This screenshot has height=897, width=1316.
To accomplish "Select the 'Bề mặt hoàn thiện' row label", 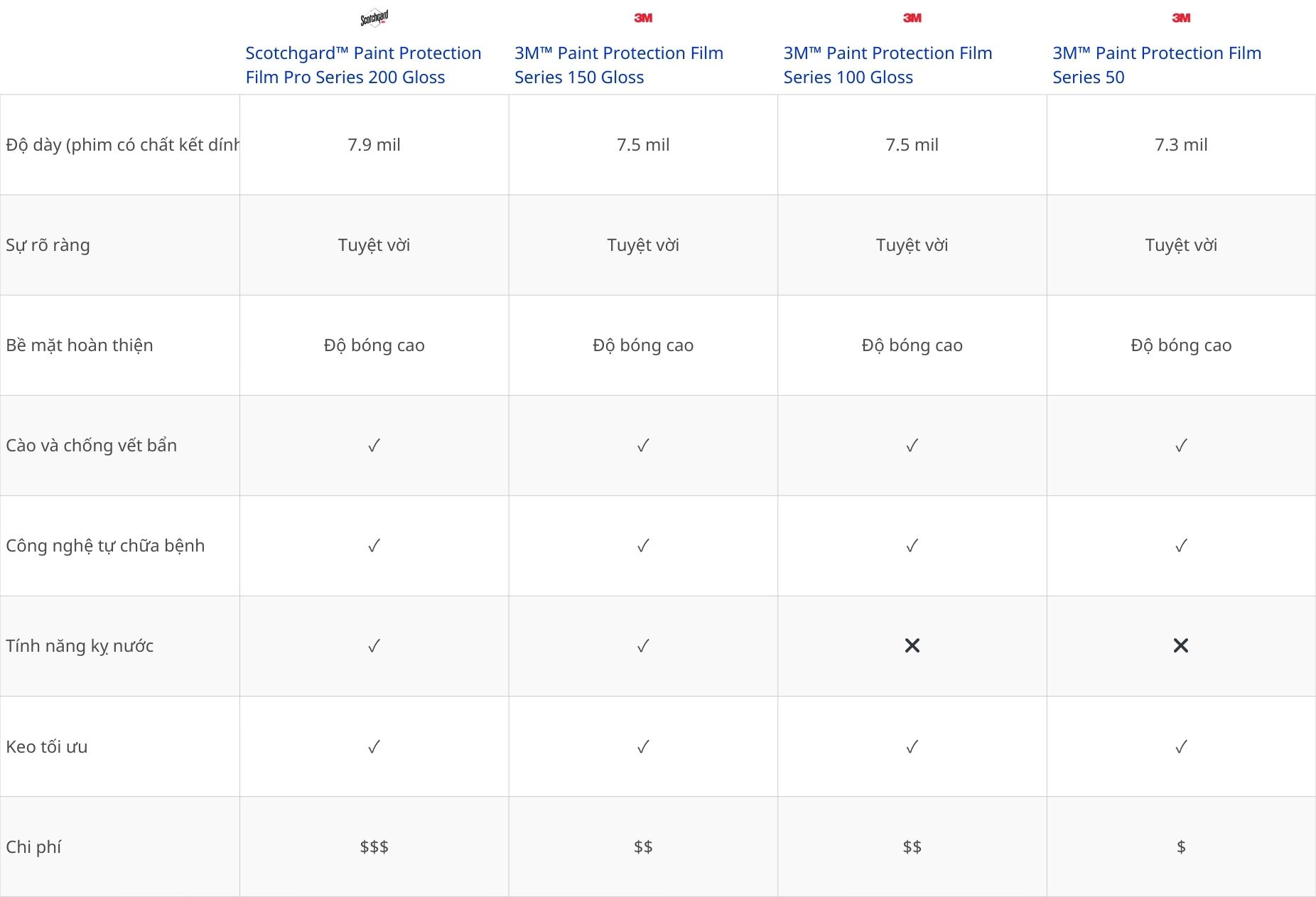I will pos(80,345).
